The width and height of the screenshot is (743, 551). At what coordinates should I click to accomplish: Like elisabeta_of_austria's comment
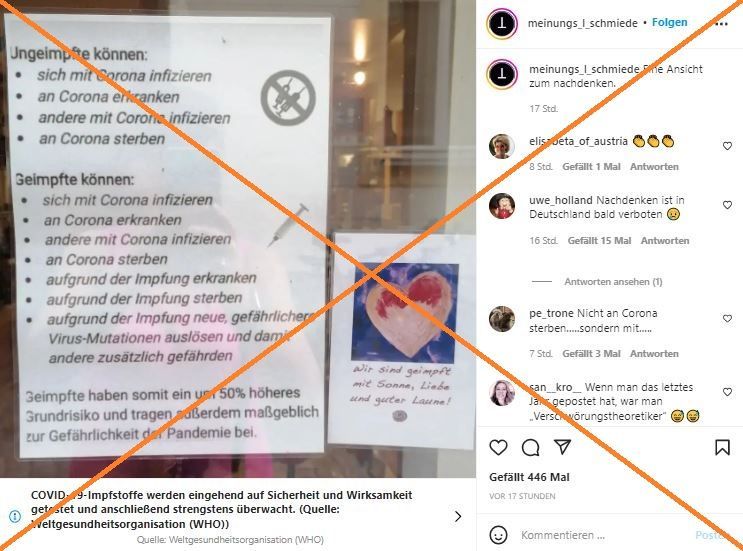727,146
